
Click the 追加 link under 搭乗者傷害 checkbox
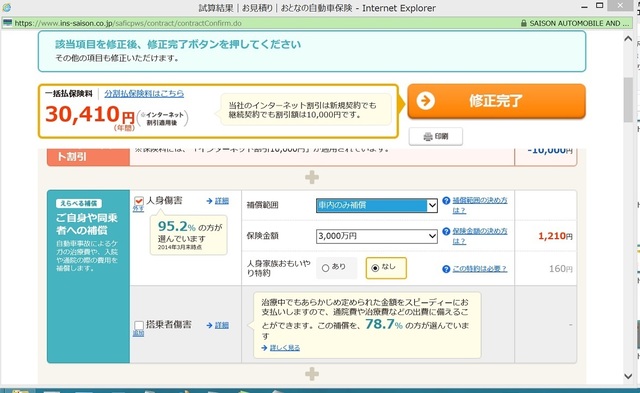138,333
